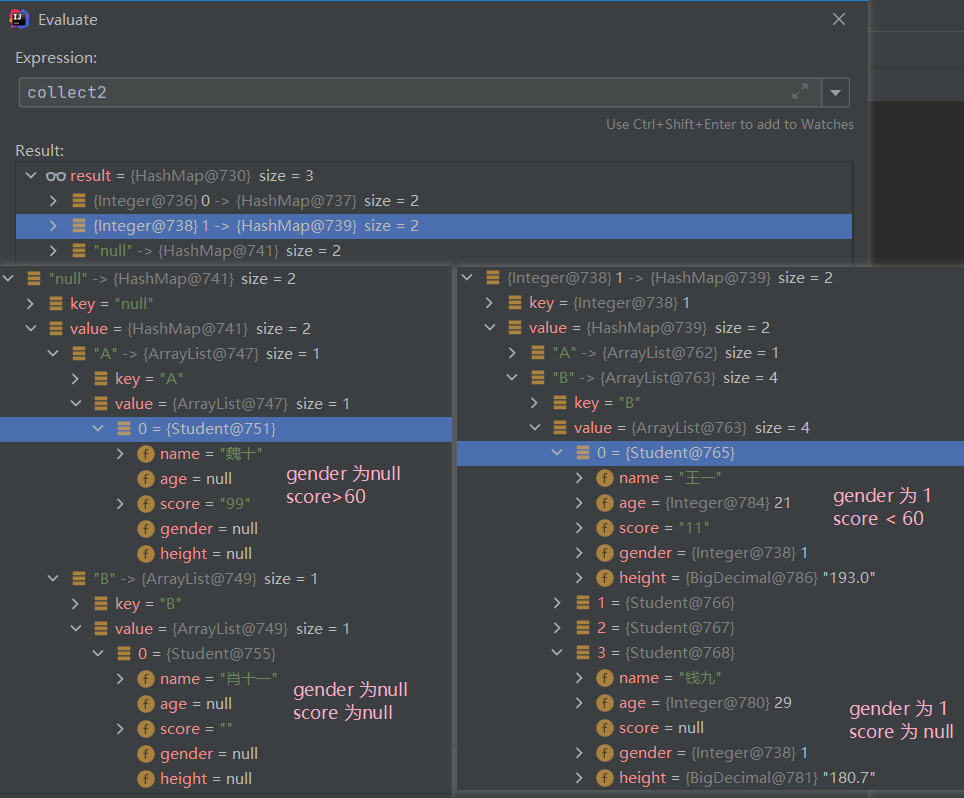Image resolution: width=964 pixels, height=798 pixels.
Task: Expand age = Integer@784 21 field
Action: tap(579, 503)
